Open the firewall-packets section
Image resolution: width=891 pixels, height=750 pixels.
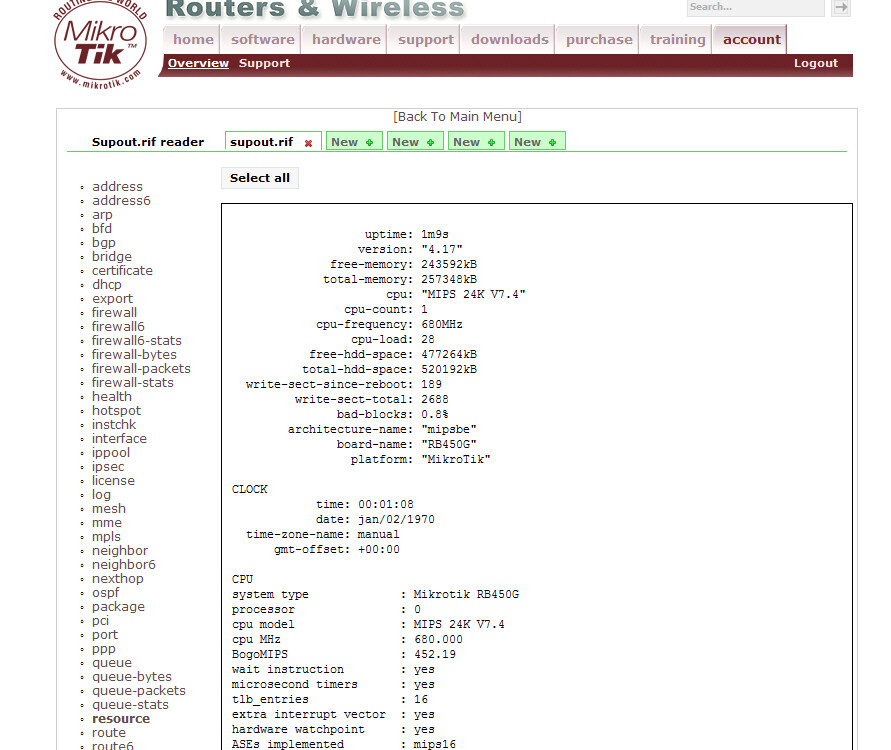click(x=141, y=369)
